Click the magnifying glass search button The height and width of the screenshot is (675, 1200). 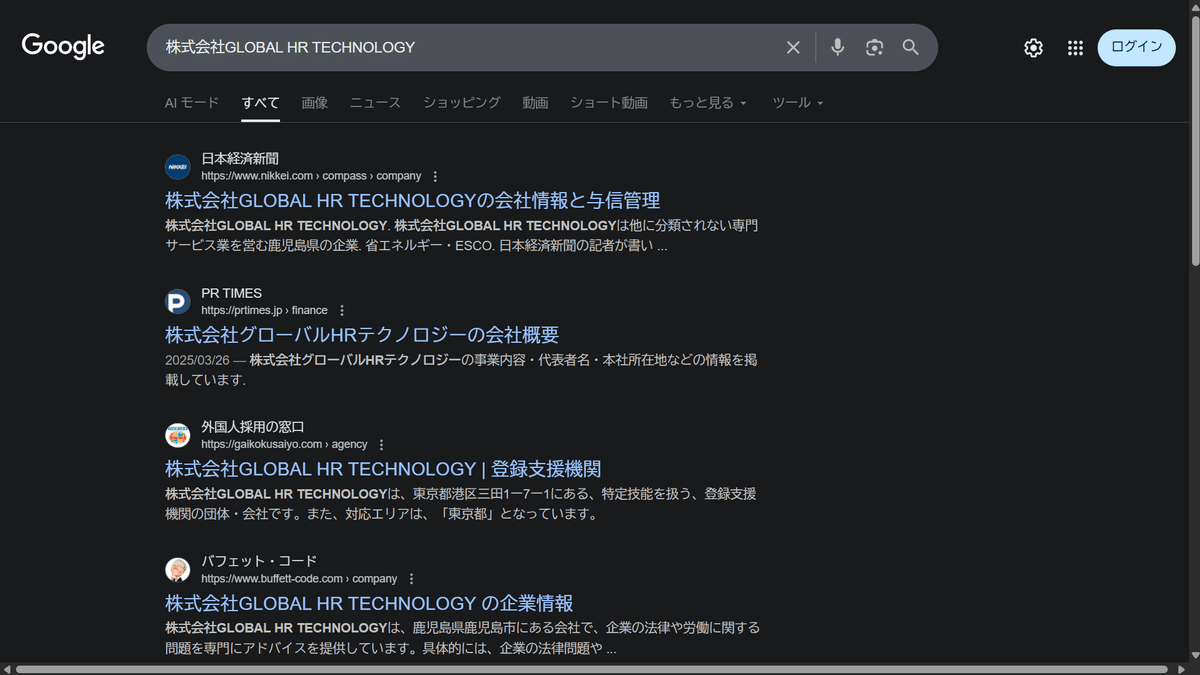coord(911,47)
